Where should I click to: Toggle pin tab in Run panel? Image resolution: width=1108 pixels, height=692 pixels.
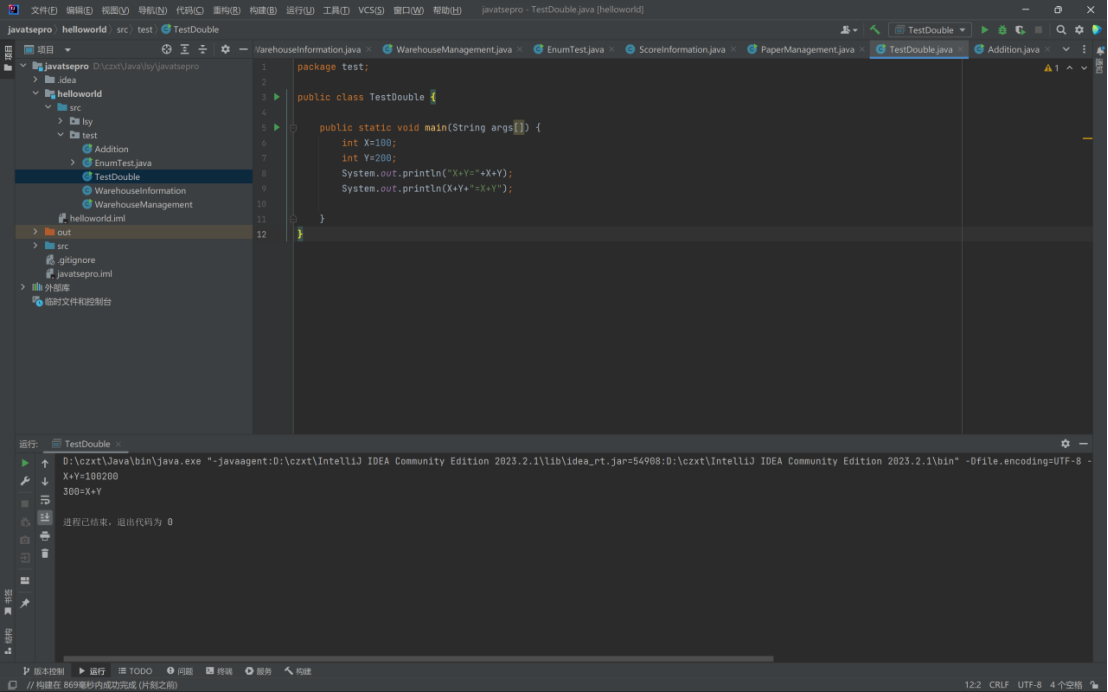25,603
